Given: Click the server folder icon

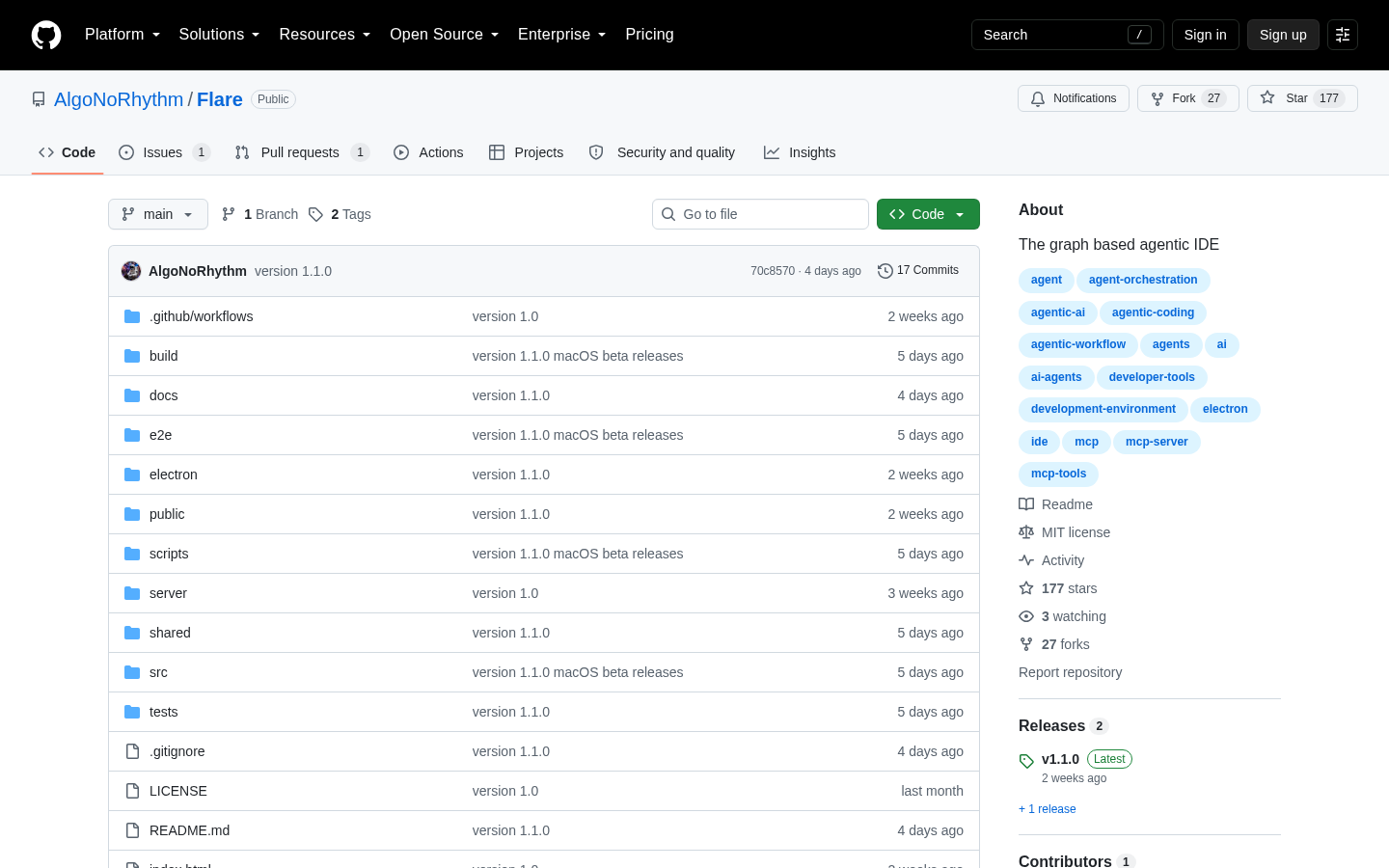Looking at the screenshot, I should [x=132, y=593].
